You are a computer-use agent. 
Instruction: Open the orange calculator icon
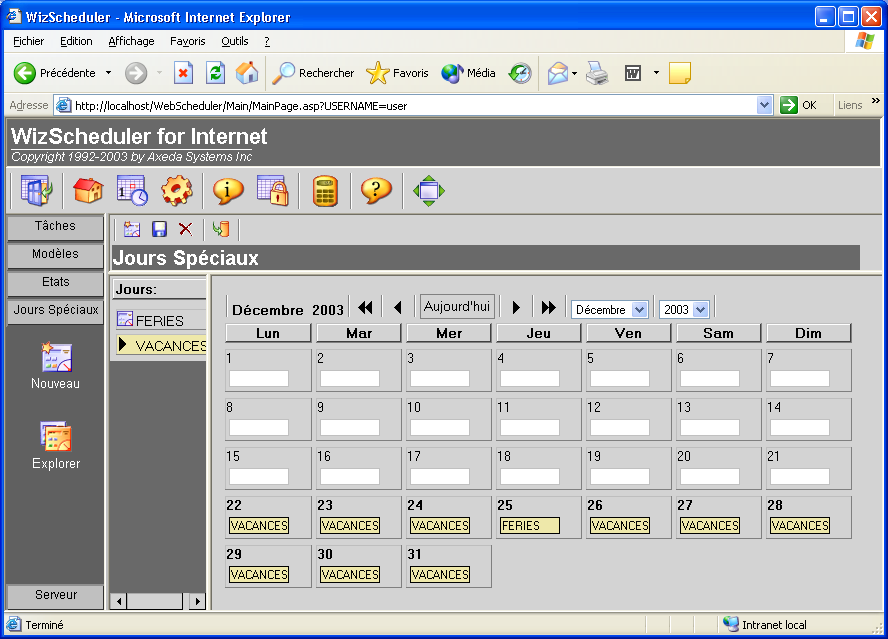[325, 191]
